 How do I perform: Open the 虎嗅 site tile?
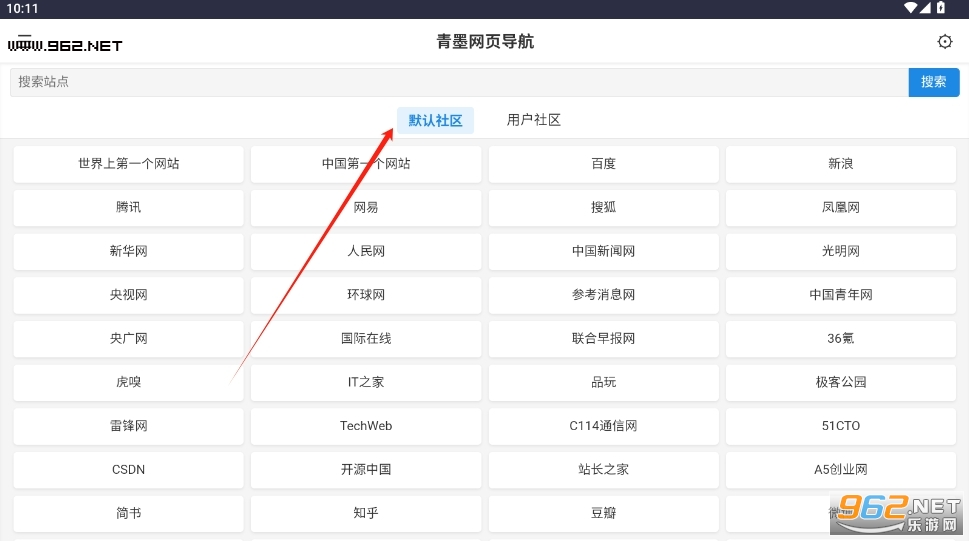(129, 382)
